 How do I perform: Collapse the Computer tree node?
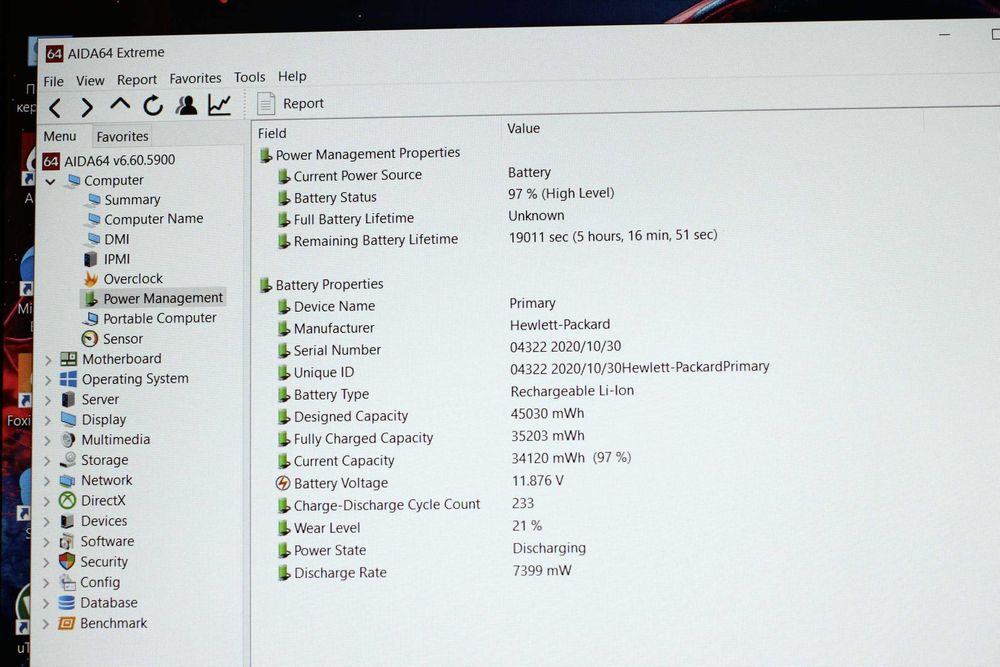(x=50, y=182)
